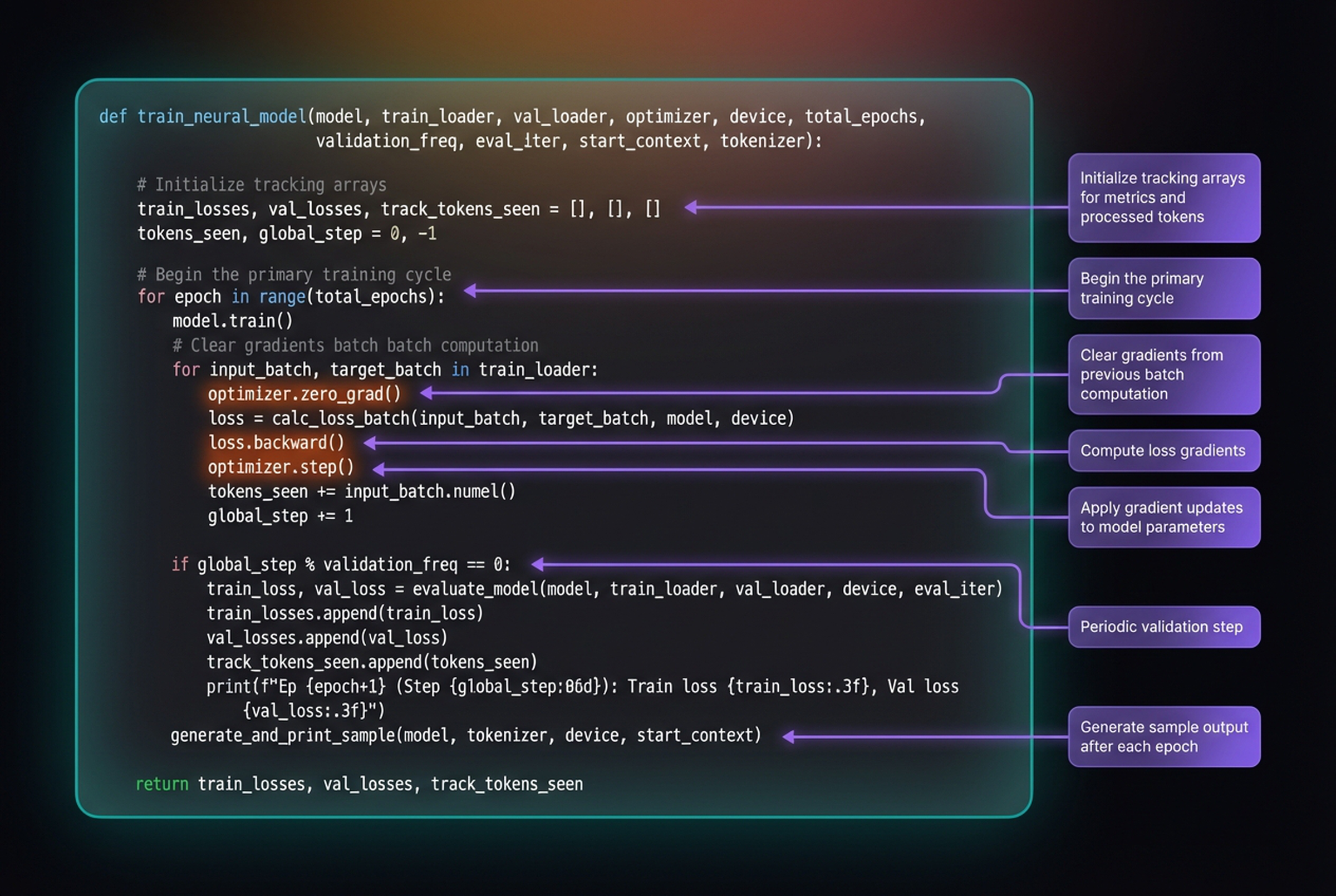This screenshot has height=896, width=1336.
Task: Click the 'def' keyword
Action: [112, 116]
